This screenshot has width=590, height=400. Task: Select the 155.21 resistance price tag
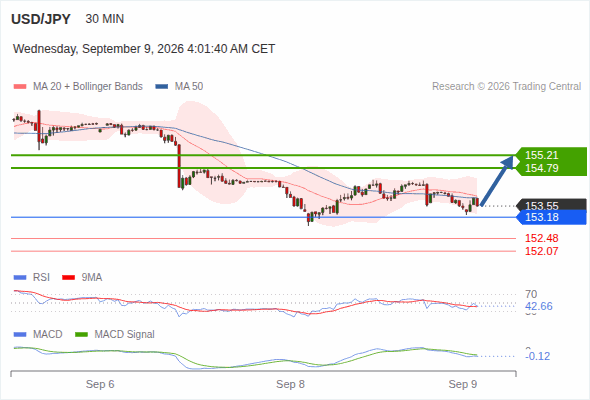pyautogui.click(x=542, y=155)
